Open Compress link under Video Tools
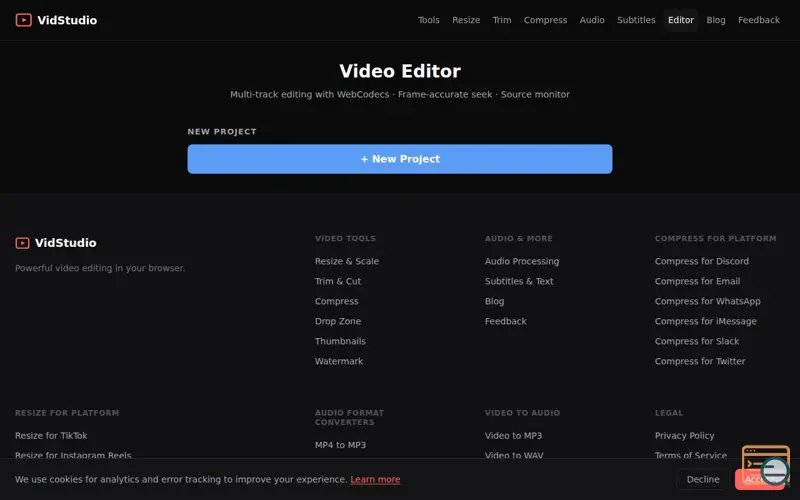The width and height of the screenshot is (800, 500). click(336, 301)
